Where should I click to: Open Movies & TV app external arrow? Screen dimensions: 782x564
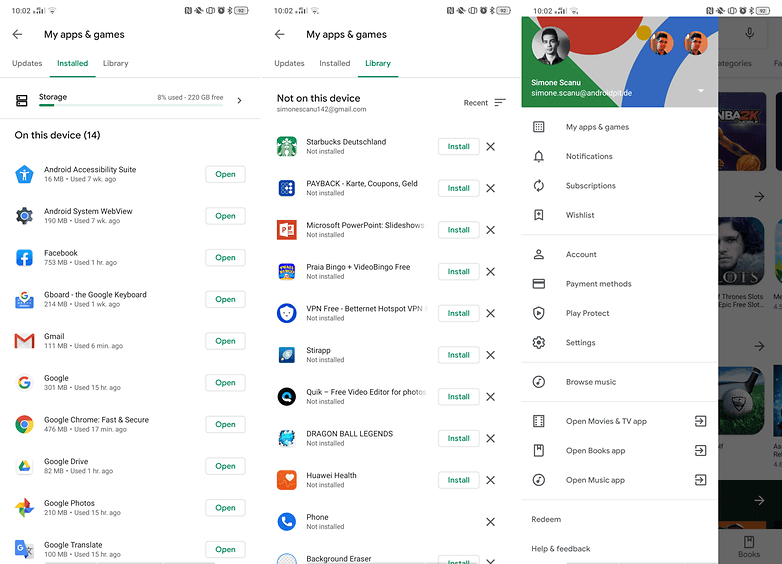click(700, 421)
